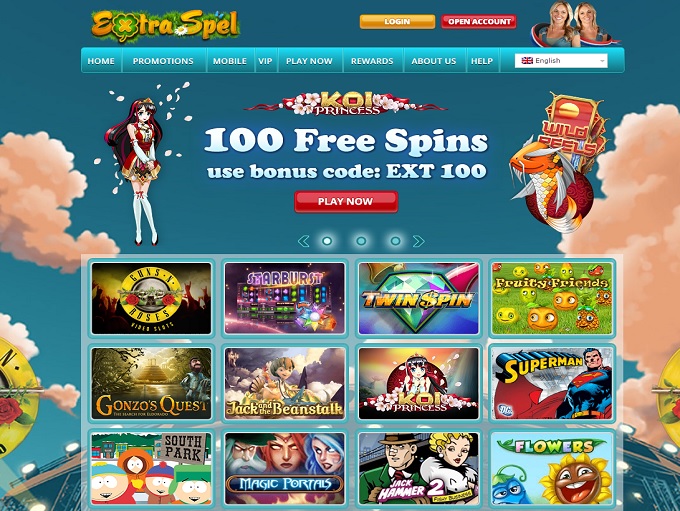
Task: Click the Koi Princess banner logo
Action: [x=346, y=103]
